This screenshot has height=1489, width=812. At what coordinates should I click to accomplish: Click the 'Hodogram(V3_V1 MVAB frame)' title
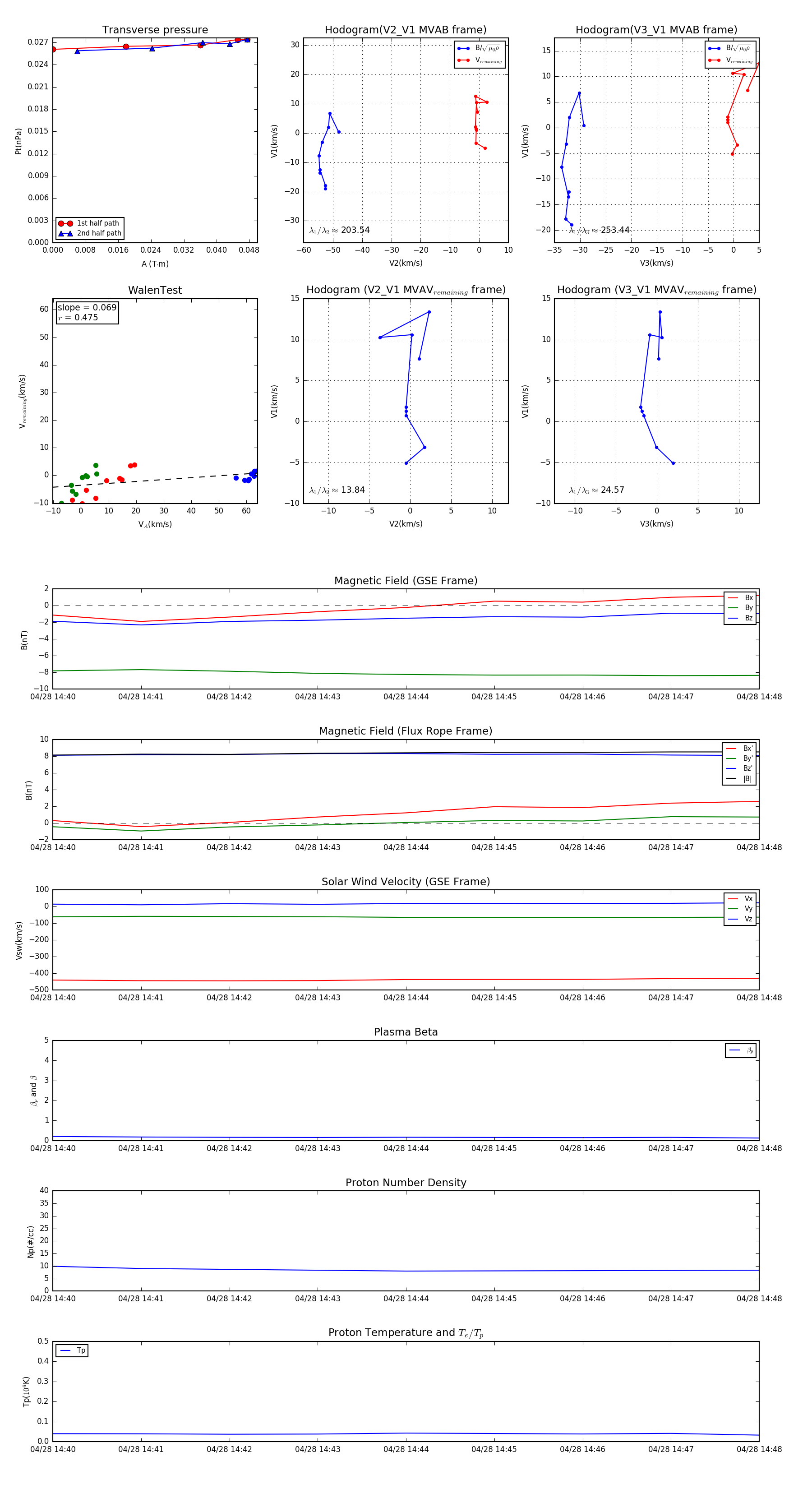[656, 30]
